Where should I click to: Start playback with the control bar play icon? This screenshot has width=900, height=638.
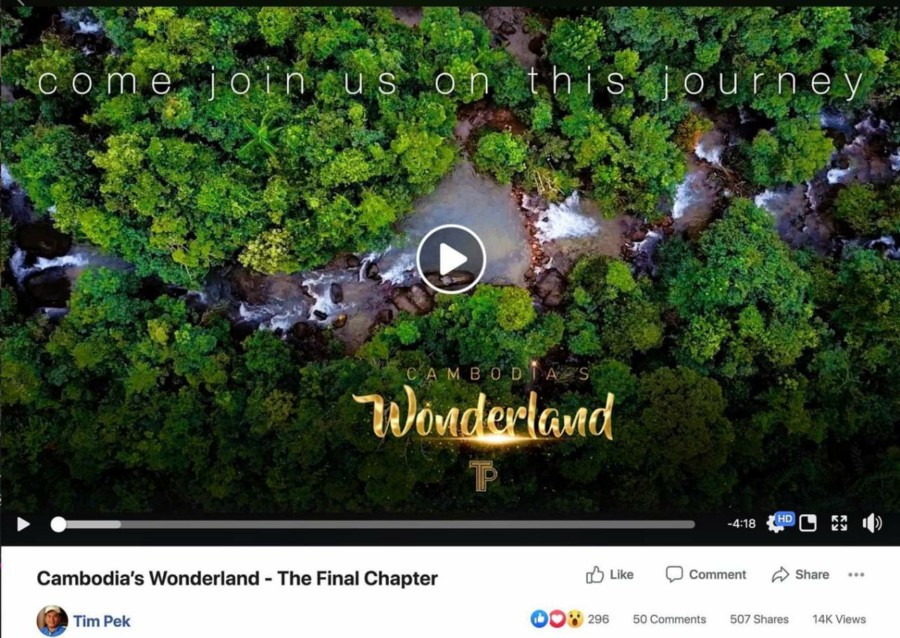point(23,524)
